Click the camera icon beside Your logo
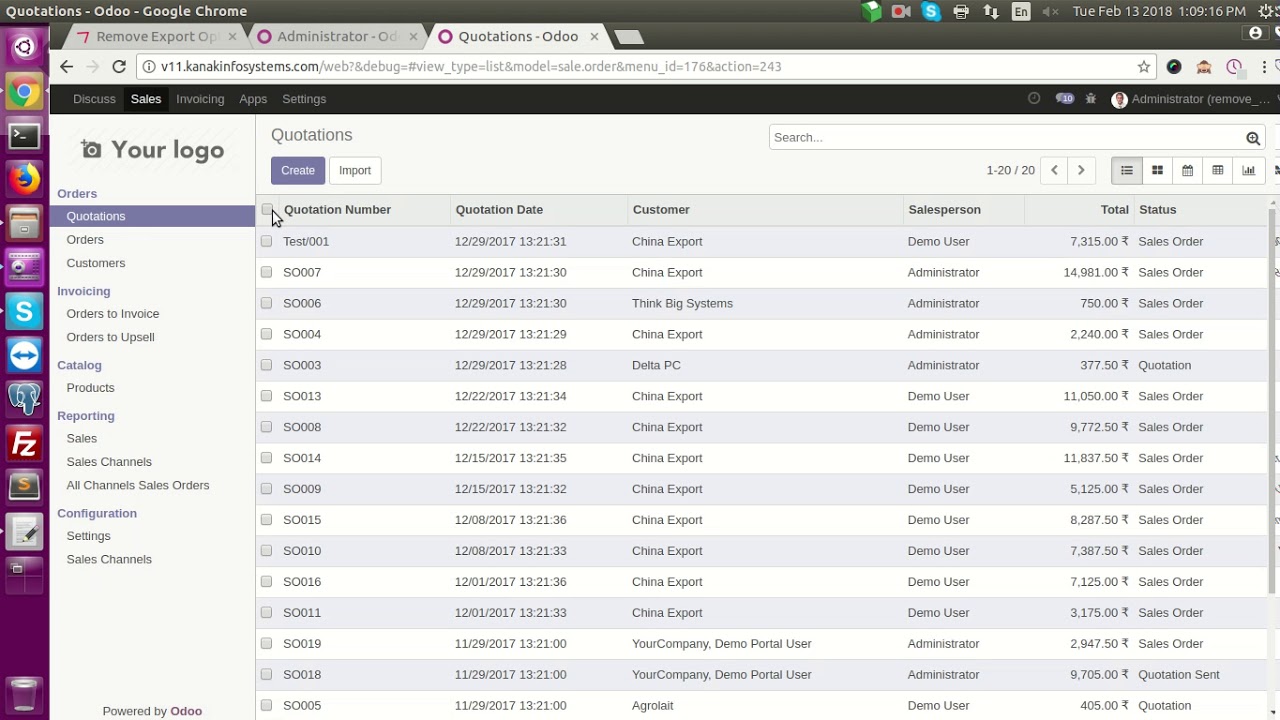 point(91,150)
